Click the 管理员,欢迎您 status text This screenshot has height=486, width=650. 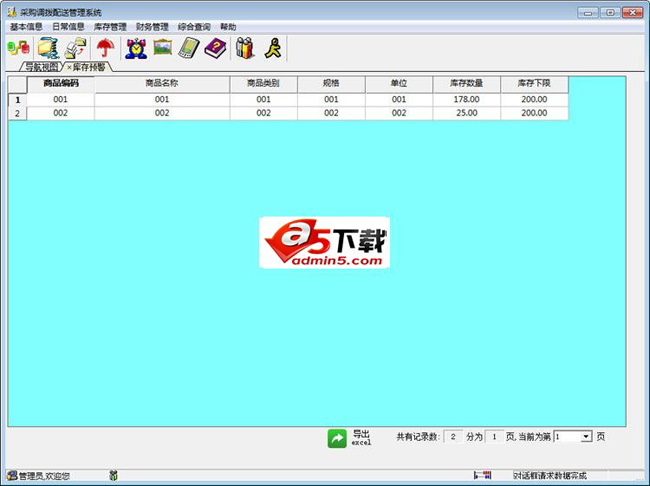[x=44, y=476]
